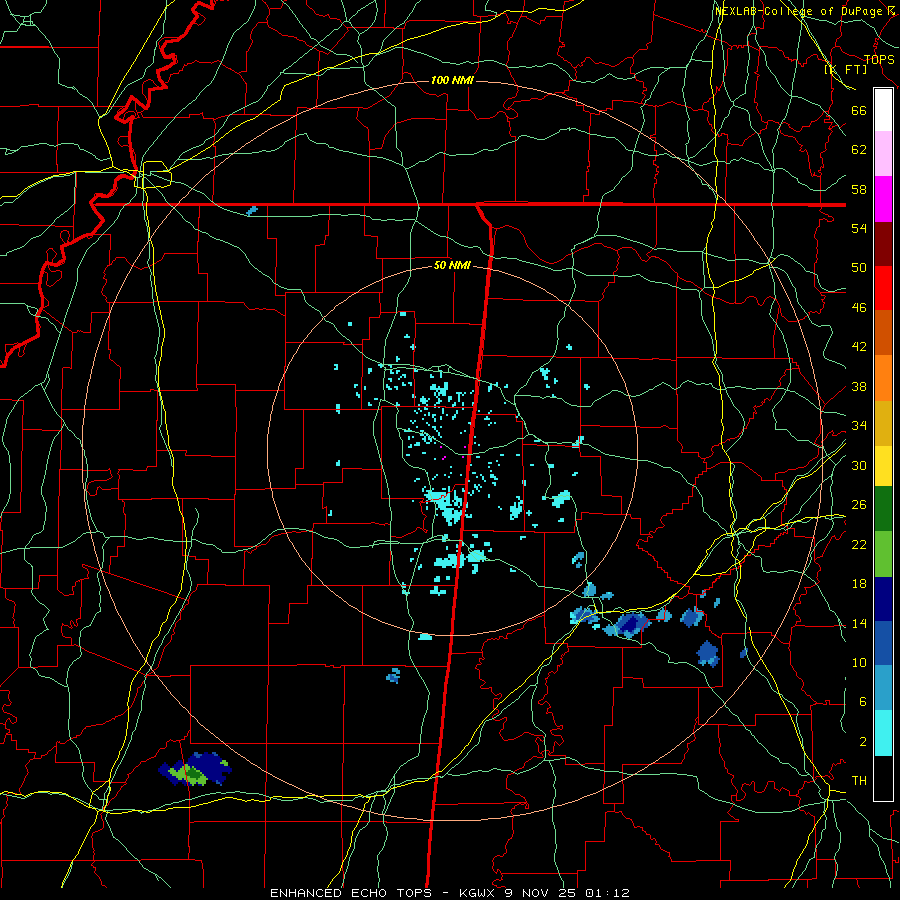Click the white swatch in the tops legend
This screenshot has height=900, width=900.
point(883,110)
